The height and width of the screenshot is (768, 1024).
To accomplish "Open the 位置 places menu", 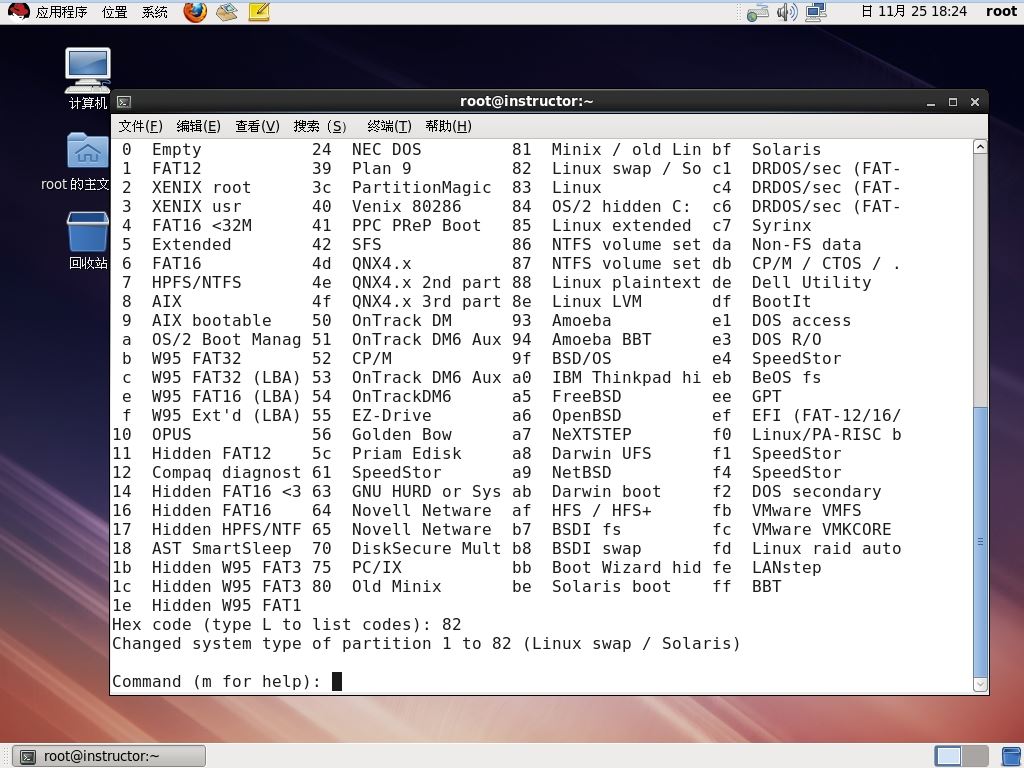I will click(x=114, y=12).
